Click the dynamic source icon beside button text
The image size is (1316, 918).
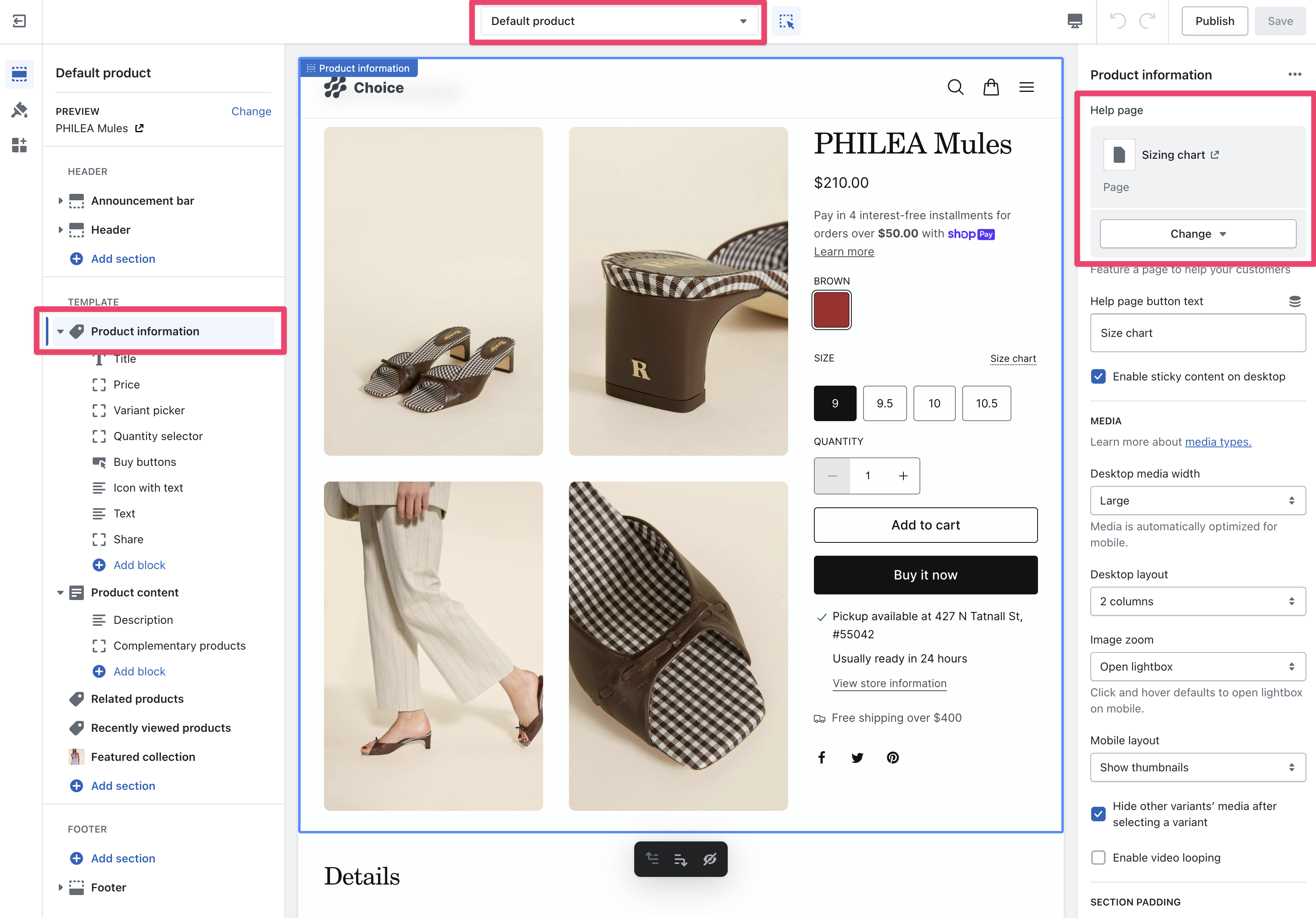1294,301
